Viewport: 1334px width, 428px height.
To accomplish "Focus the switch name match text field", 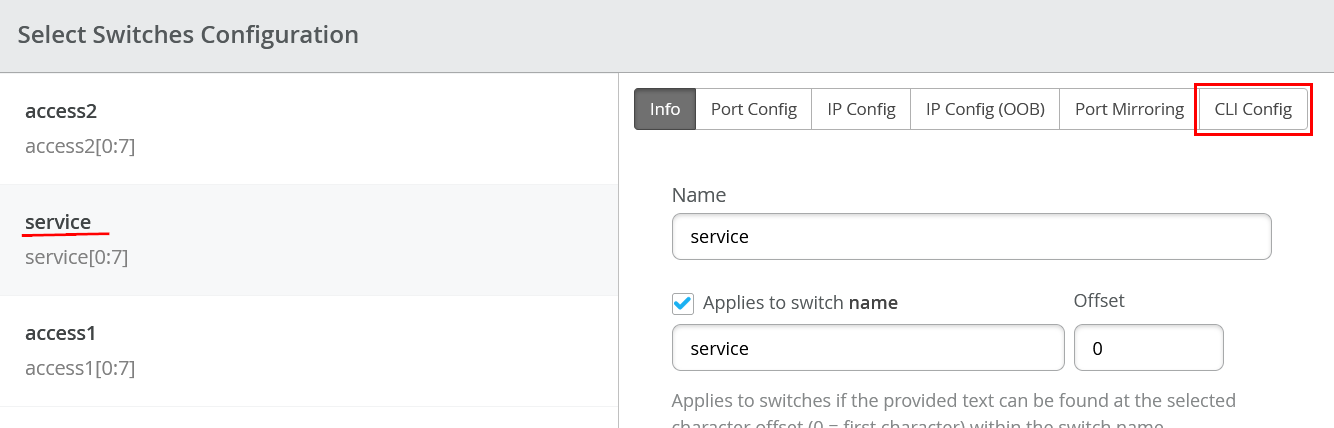I will 867,348.
